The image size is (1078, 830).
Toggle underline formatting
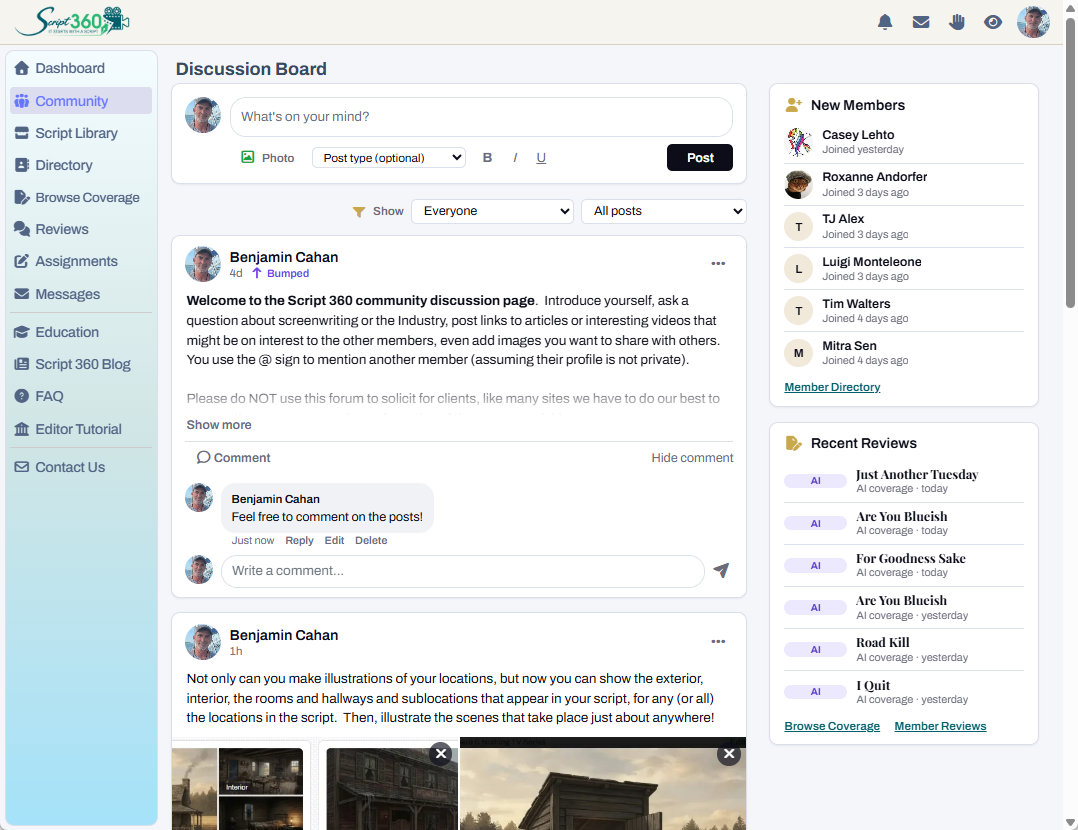tap(541, 158)
